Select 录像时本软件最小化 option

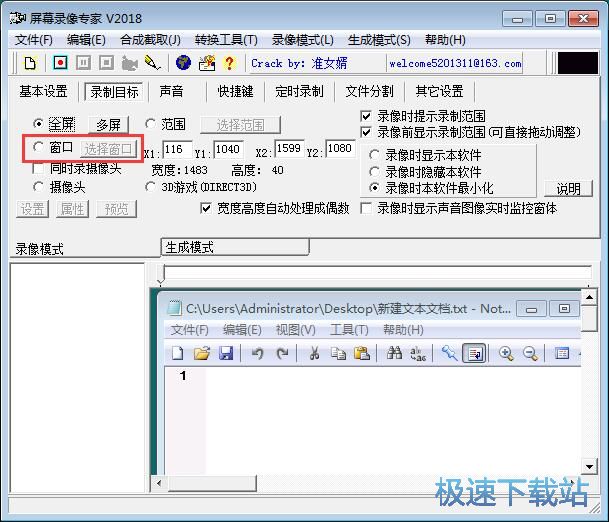pos(374,188)
